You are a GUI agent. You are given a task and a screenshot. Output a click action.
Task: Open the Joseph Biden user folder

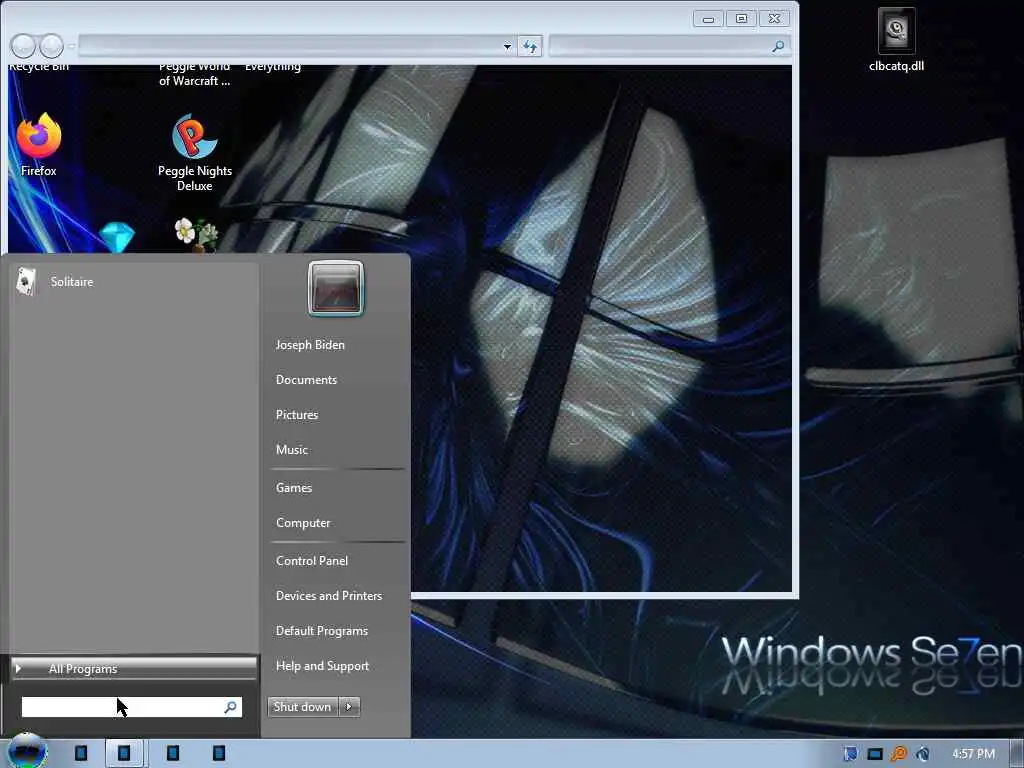click(x=310, y=345)
